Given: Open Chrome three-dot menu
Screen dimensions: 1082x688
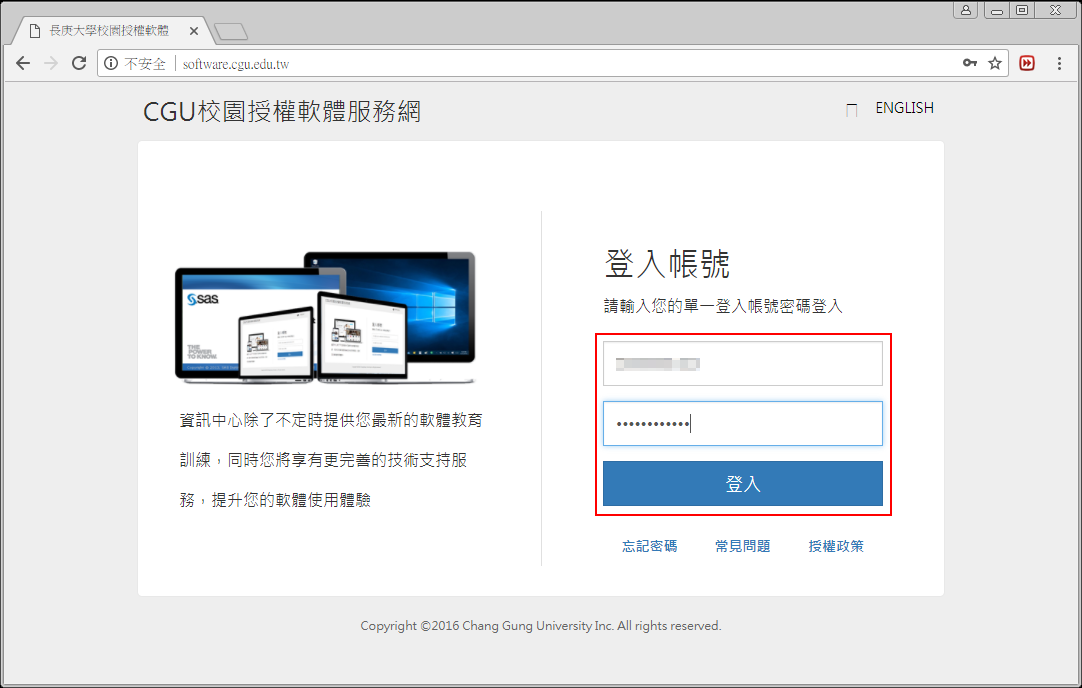Looking at the screenshot, I should point(1060,63).
